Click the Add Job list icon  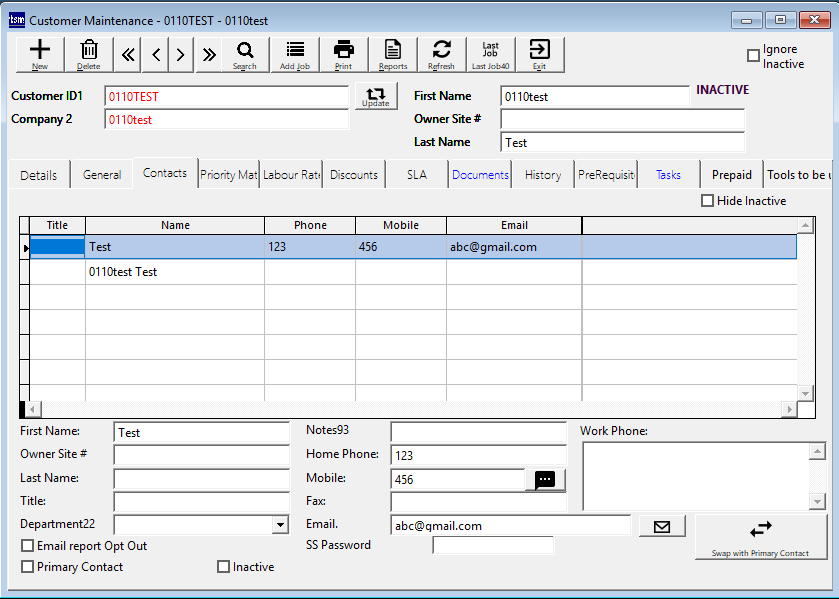pos(295,54)
